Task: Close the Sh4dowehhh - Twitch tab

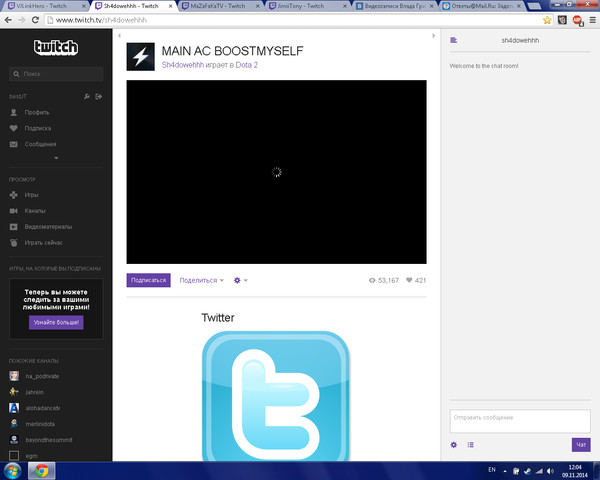Action: [171, 6]
